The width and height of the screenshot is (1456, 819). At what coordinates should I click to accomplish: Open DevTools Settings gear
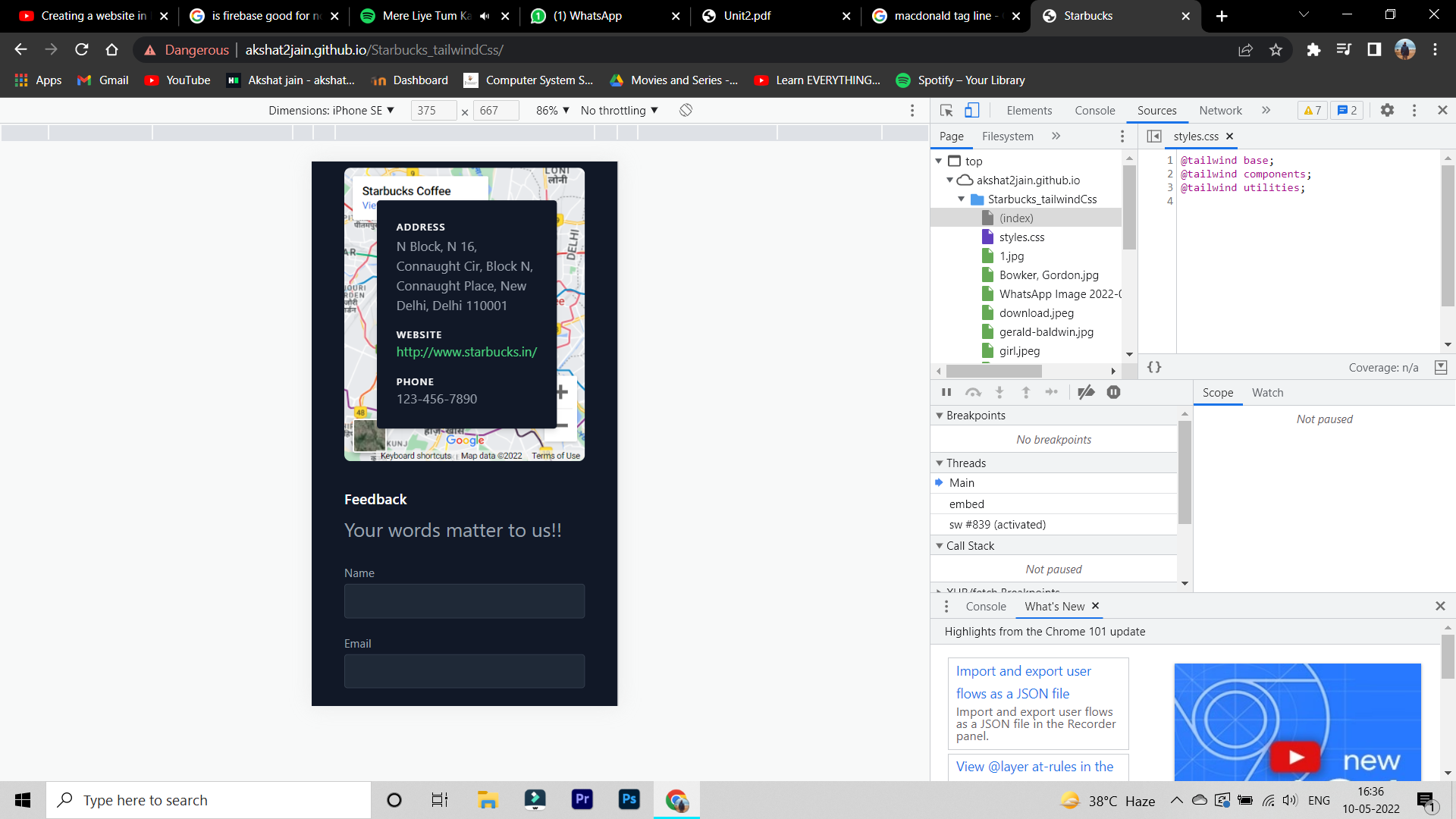click(x=1388, y=110)
